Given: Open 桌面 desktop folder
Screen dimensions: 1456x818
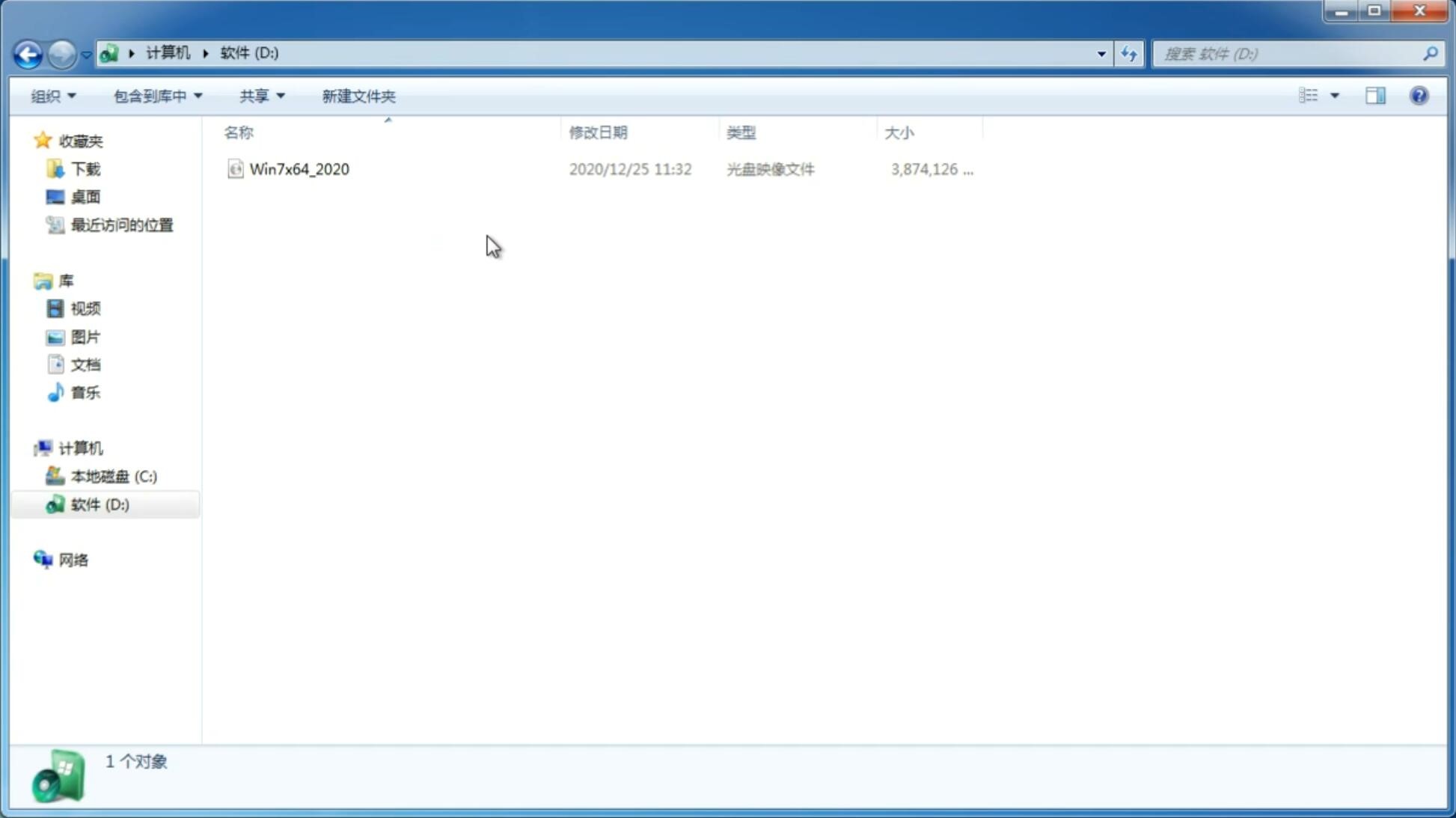Looking at the screenshot, I should (84, 196).
